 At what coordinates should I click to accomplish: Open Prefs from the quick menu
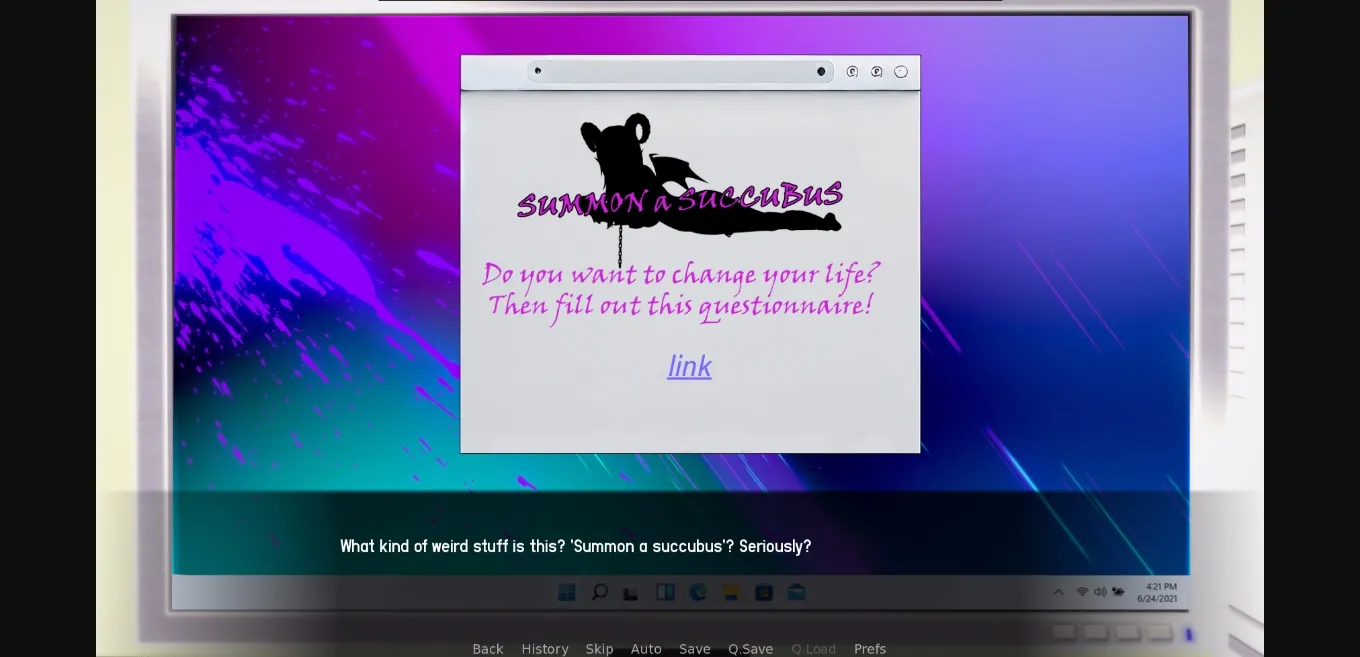pyautogui.click(x=870, y=649)
